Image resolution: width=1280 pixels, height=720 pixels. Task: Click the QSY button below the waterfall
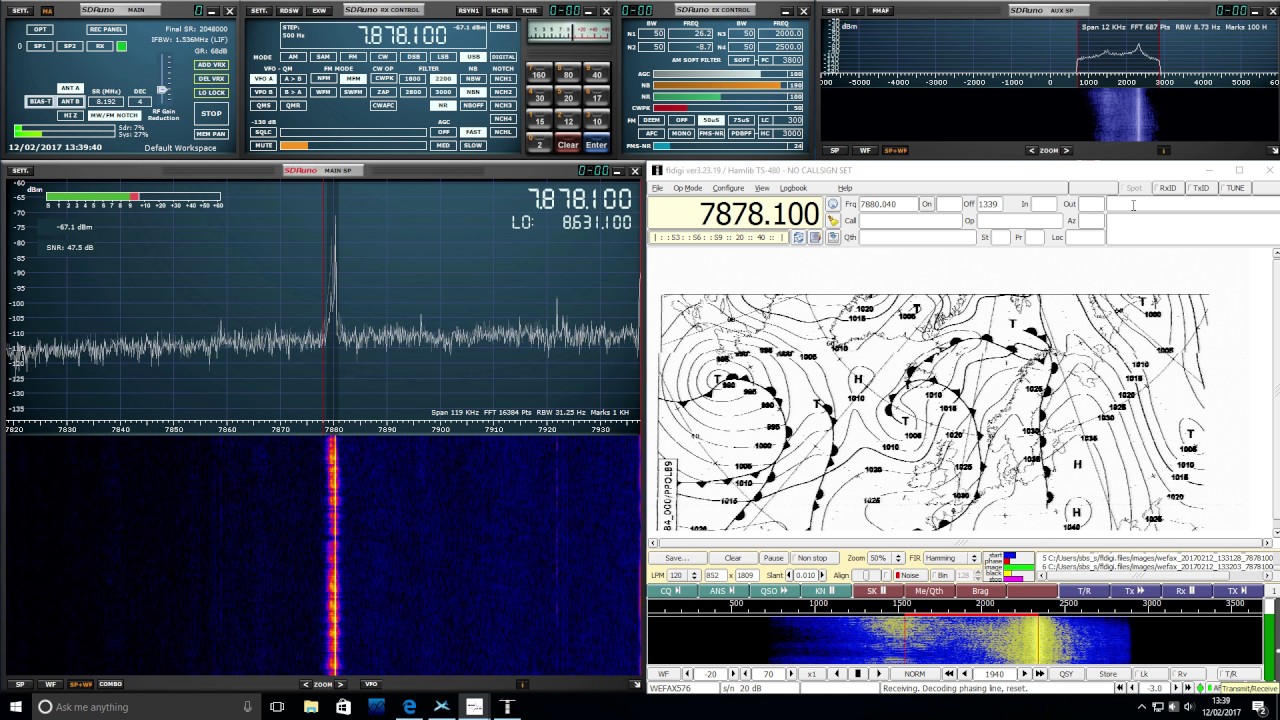pos(1066,674)
